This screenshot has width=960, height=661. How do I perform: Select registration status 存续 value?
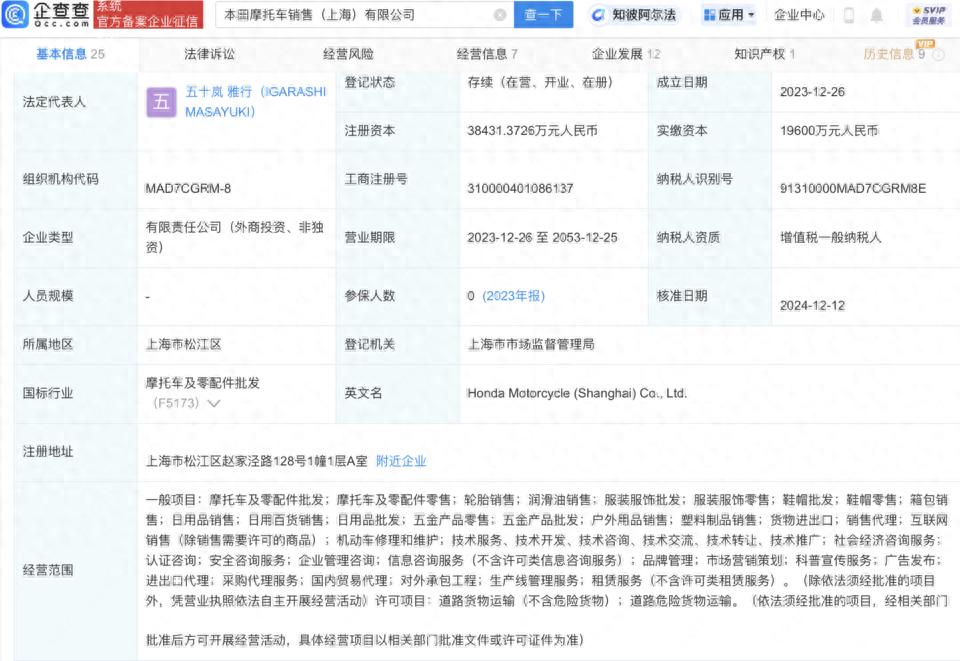tap(540, 83)
